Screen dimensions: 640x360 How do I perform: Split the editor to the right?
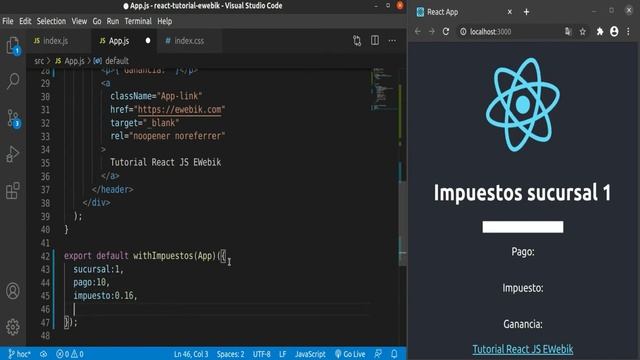tap(375, 40)
